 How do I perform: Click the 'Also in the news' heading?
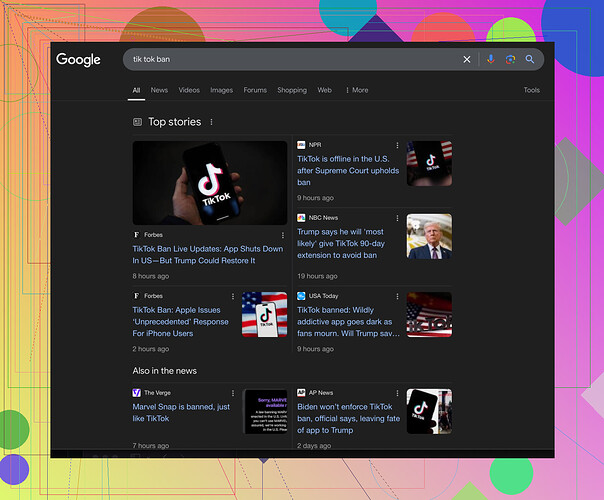(164, 371)
